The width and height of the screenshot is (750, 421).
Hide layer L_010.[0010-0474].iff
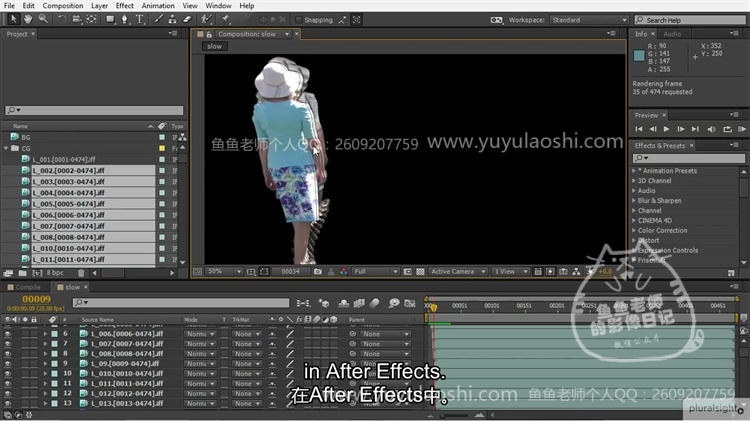8,374
